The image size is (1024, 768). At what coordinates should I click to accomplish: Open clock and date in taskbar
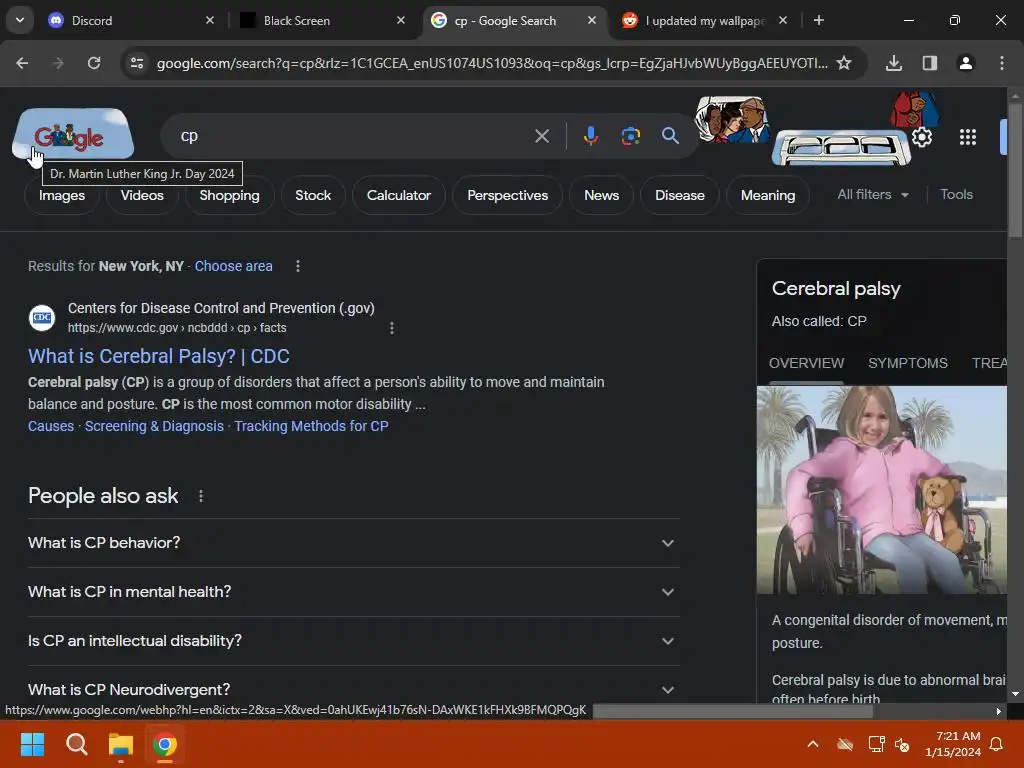point(953,744)
